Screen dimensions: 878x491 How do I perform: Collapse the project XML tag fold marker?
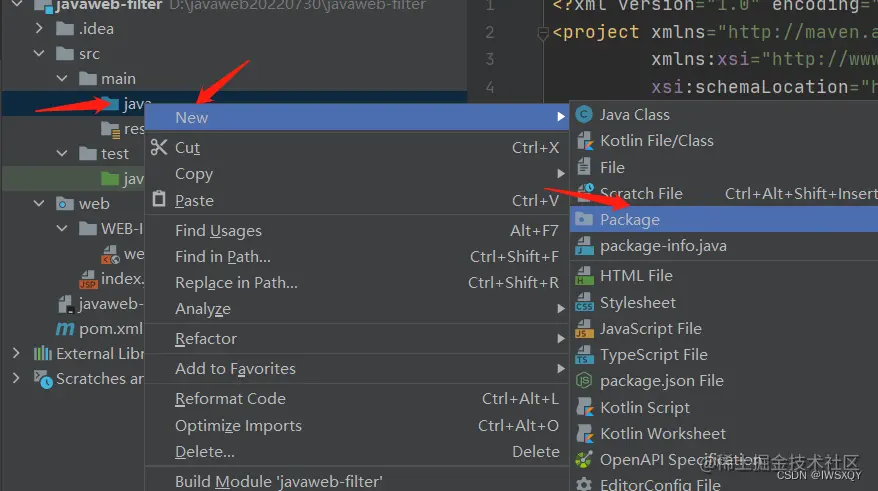tap(543, 34)
